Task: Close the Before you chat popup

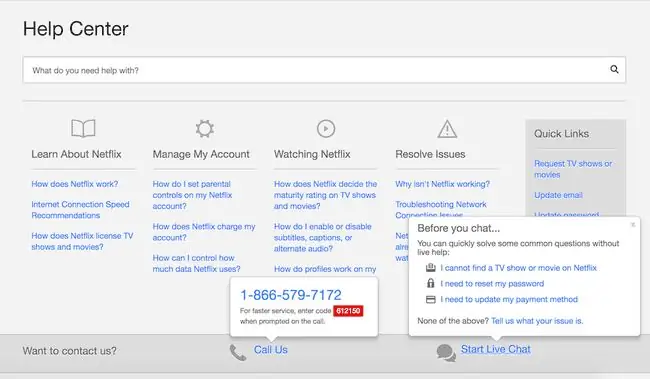Action: click(633, 225)
